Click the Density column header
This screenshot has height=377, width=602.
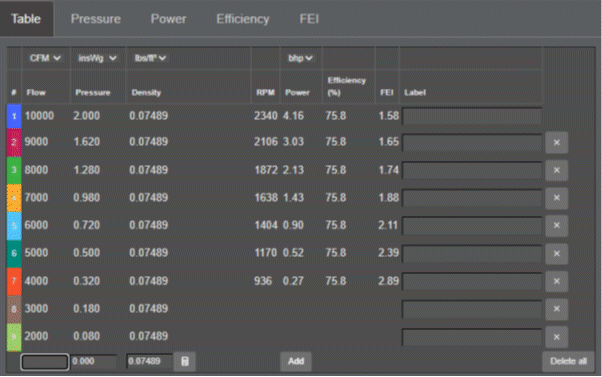146,93
